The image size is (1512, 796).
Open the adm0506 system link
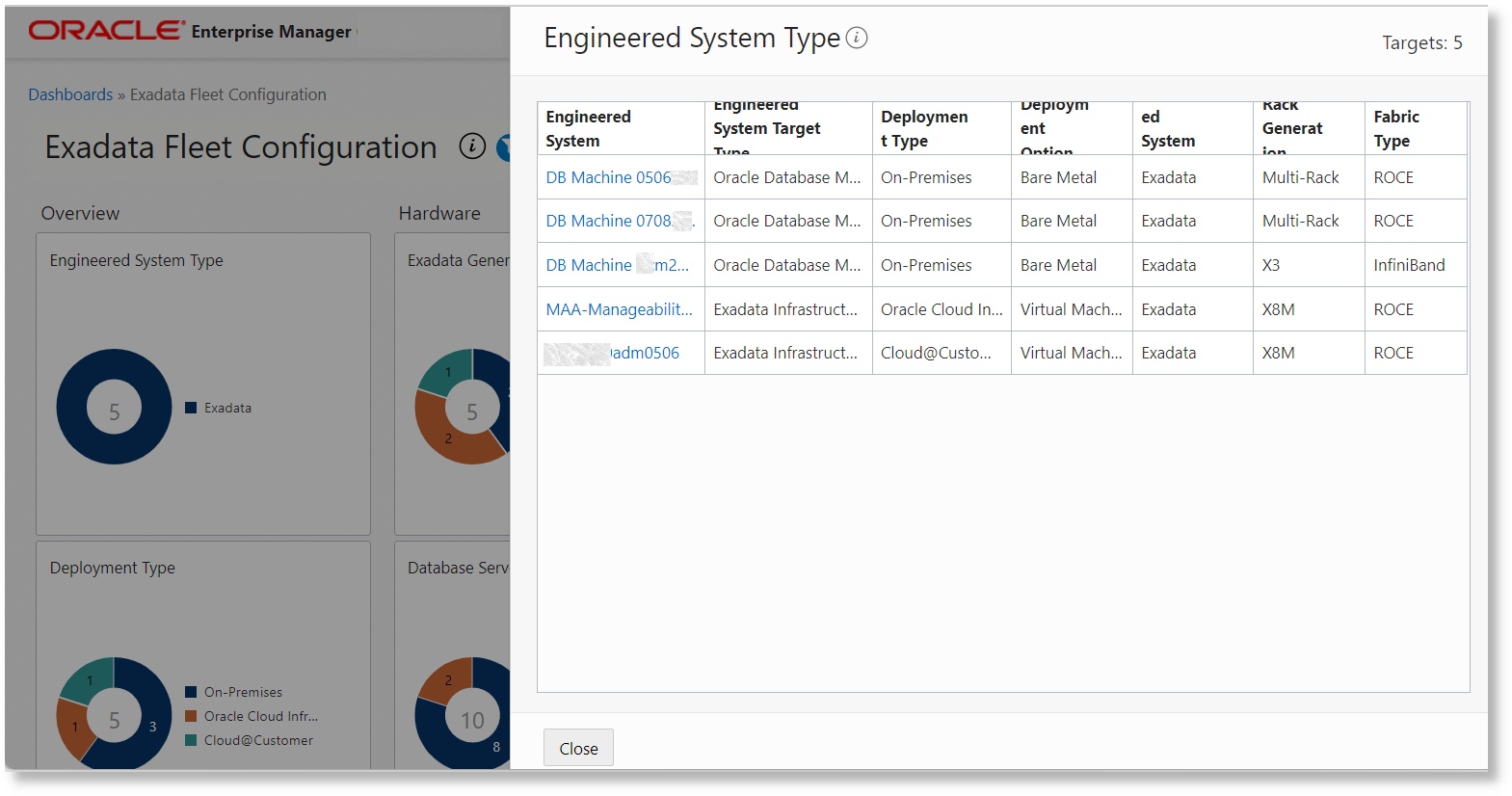[x=612, y=353]
